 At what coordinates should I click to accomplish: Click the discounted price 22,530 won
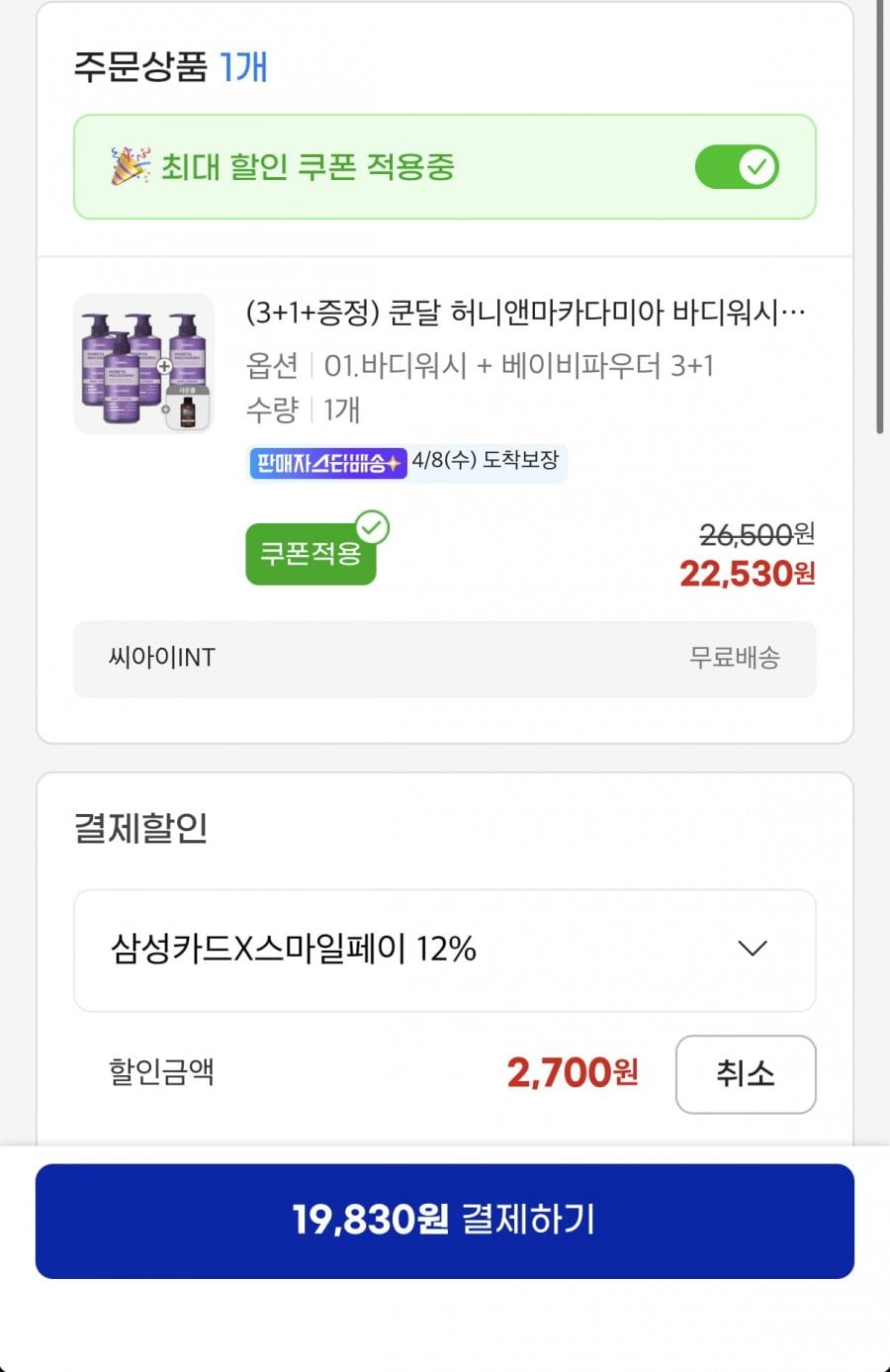click(747, 574)
